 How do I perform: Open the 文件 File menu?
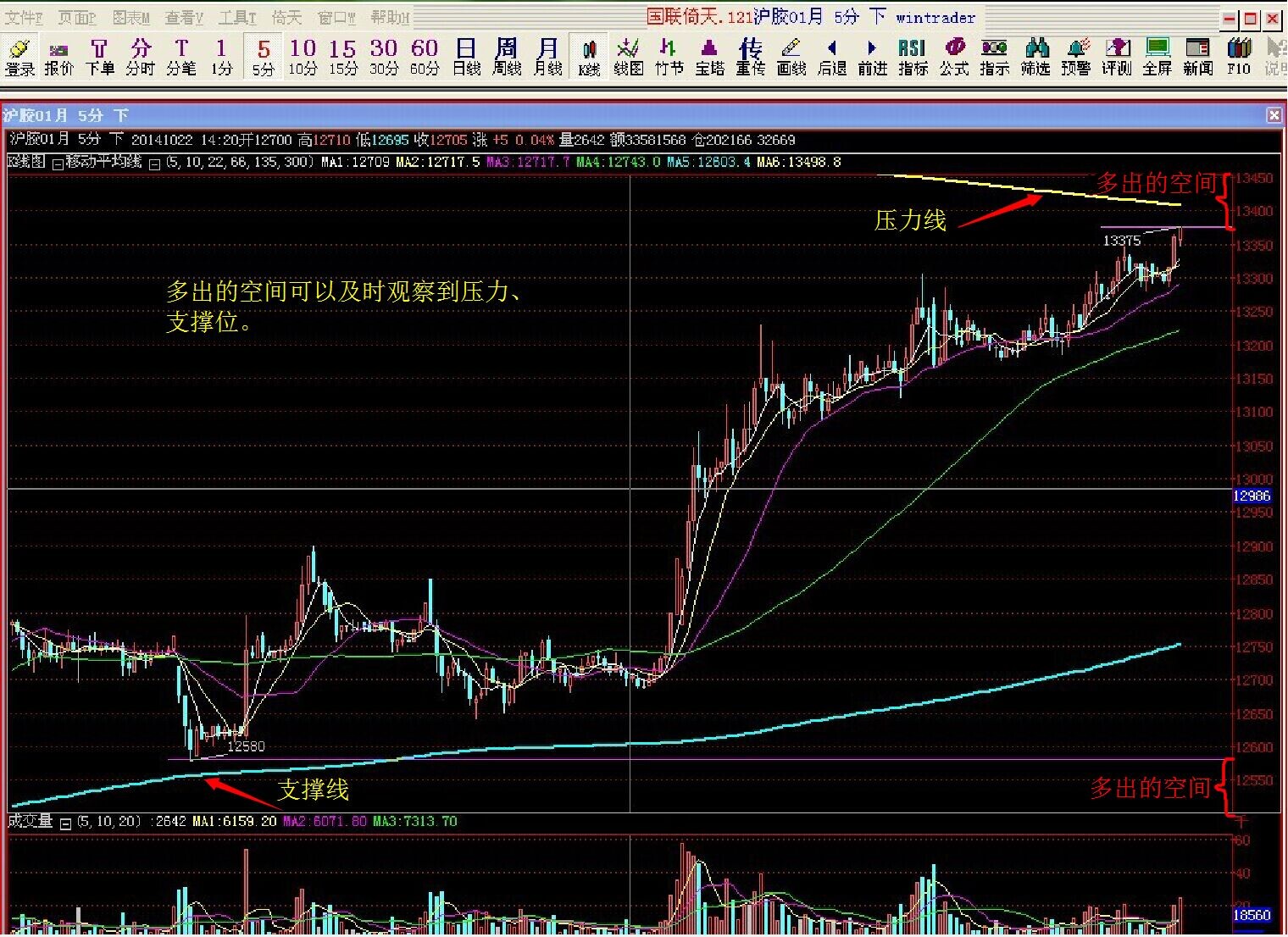click(x=24, y=17)
